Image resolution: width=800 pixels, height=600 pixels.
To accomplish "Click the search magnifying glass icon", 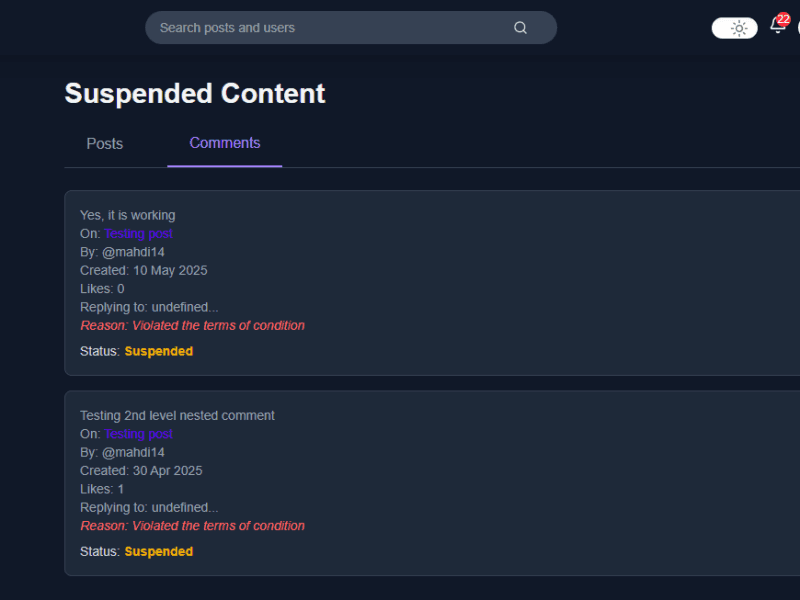I will click(x=520, y=27).
